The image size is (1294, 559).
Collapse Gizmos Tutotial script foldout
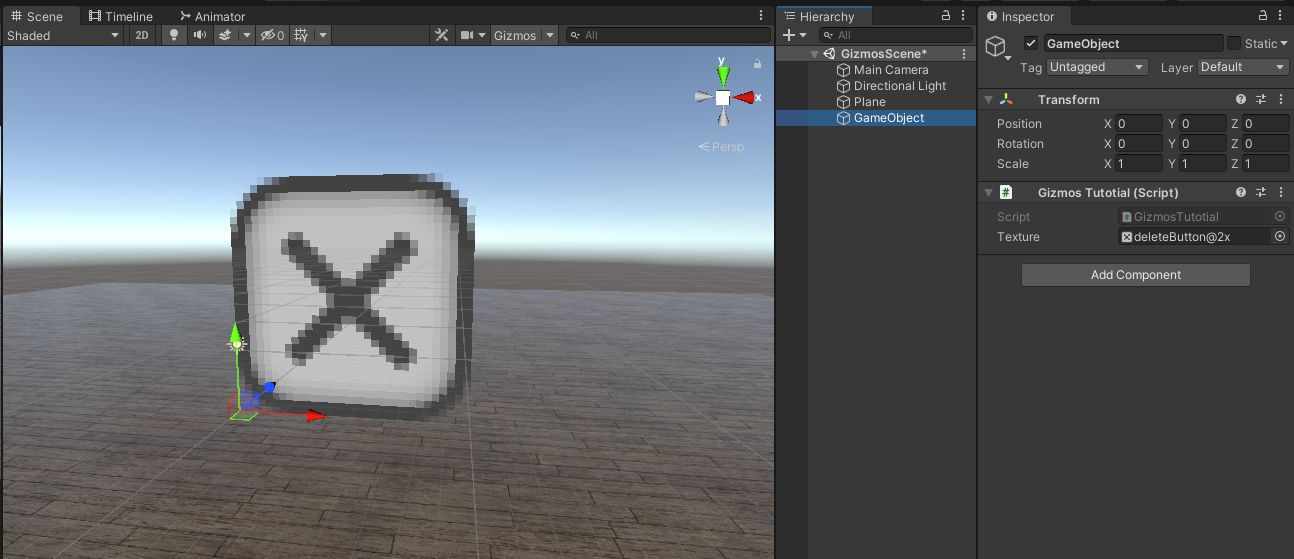989,193
